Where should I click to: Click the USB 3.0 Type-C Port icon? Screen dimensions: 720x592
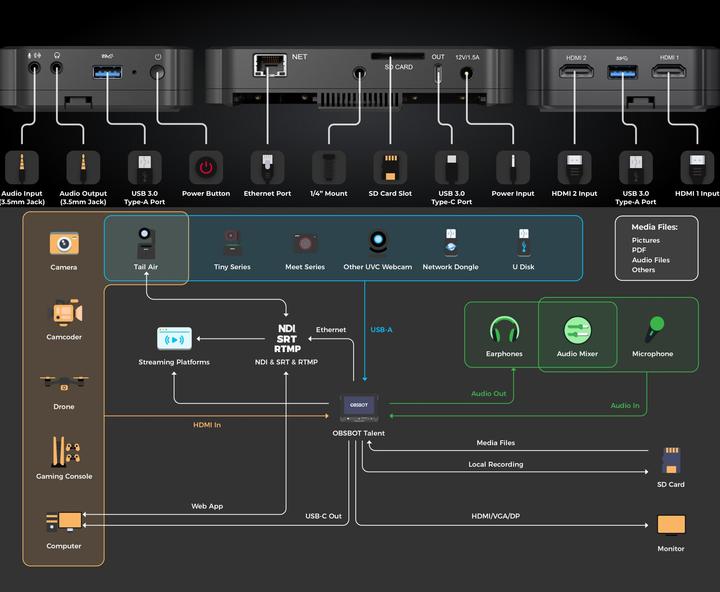pos(451,168)
